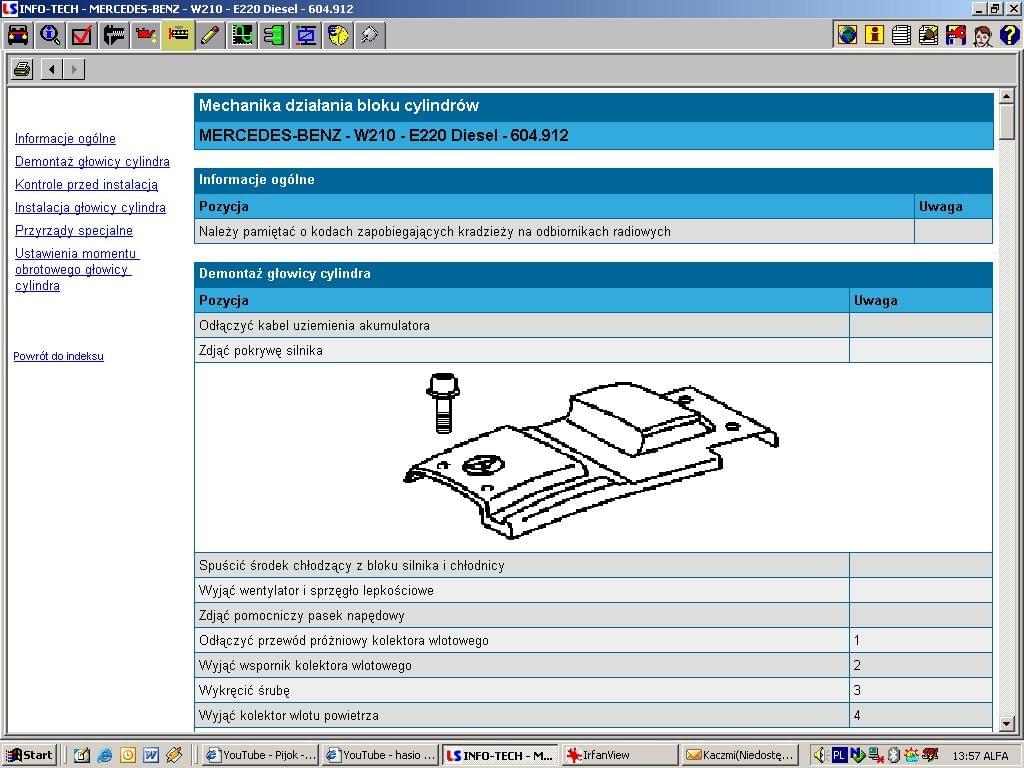
Task: Click row 'Spuścić środek chłodzący z bloku silnika'
Action: coord(593,566)
